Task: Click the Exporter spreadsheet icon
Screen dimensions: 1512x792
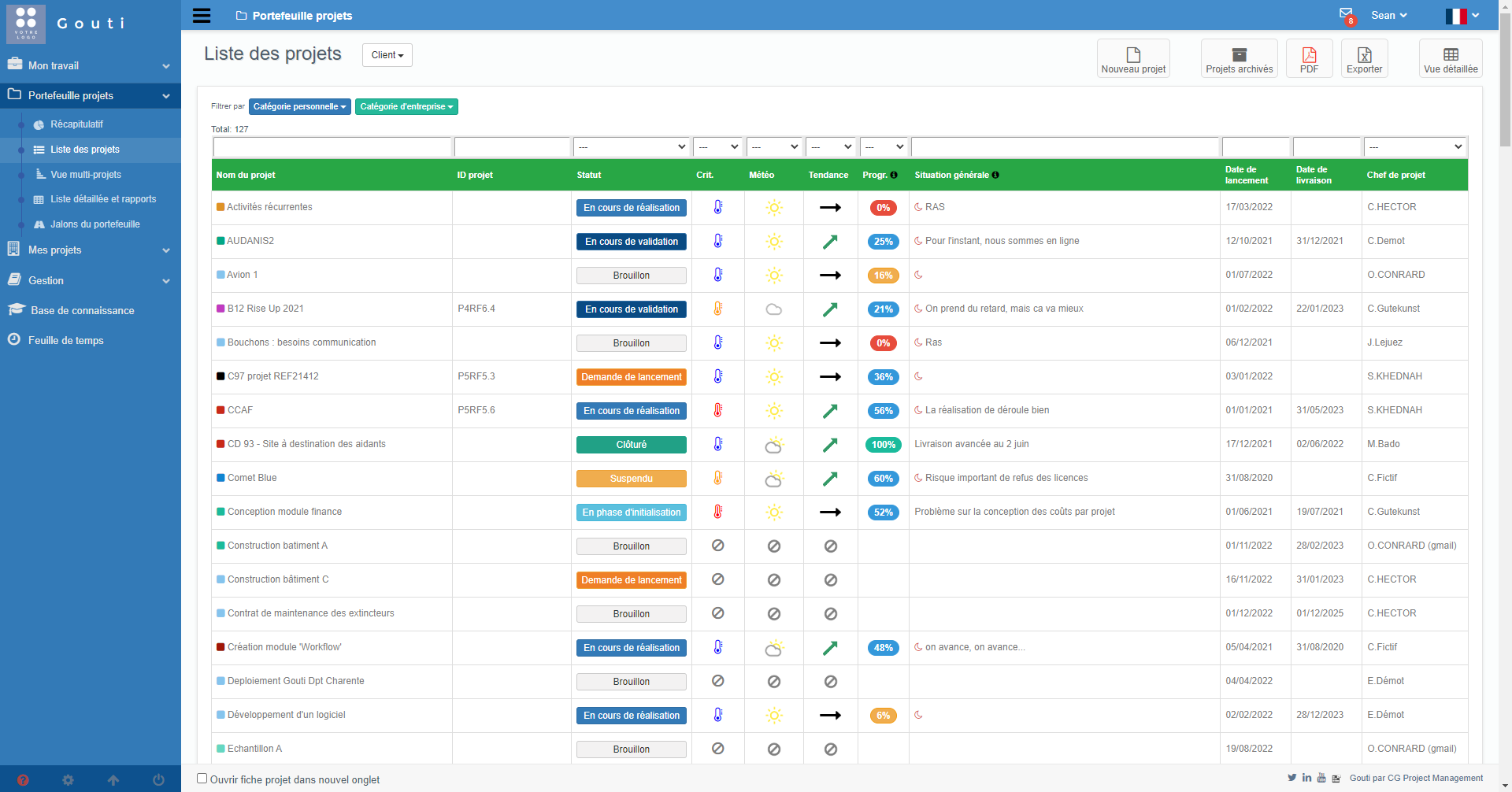Action: click(x=1364, y=55)
